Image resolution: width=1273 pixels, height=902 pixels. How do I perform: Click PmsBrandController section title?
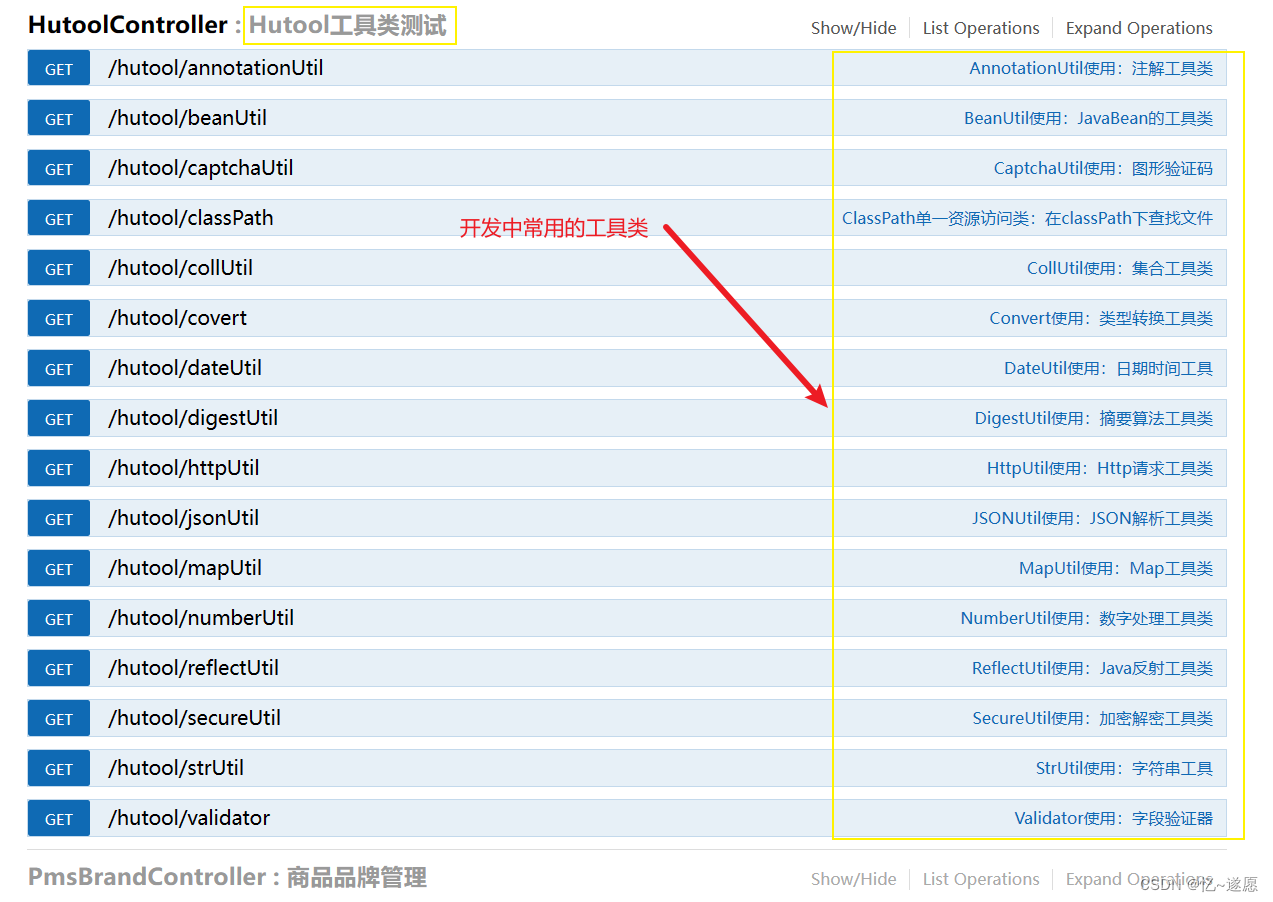[147, 877]
